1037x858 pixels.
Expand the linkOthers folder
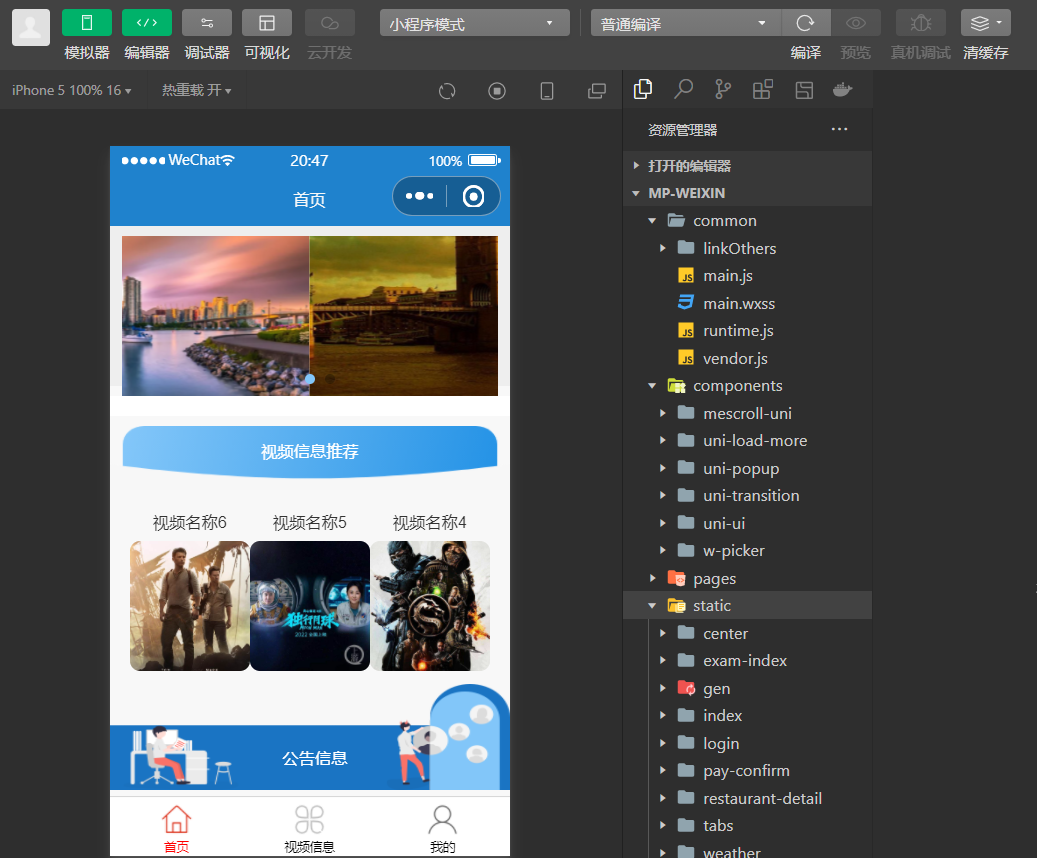coord(747,248)
